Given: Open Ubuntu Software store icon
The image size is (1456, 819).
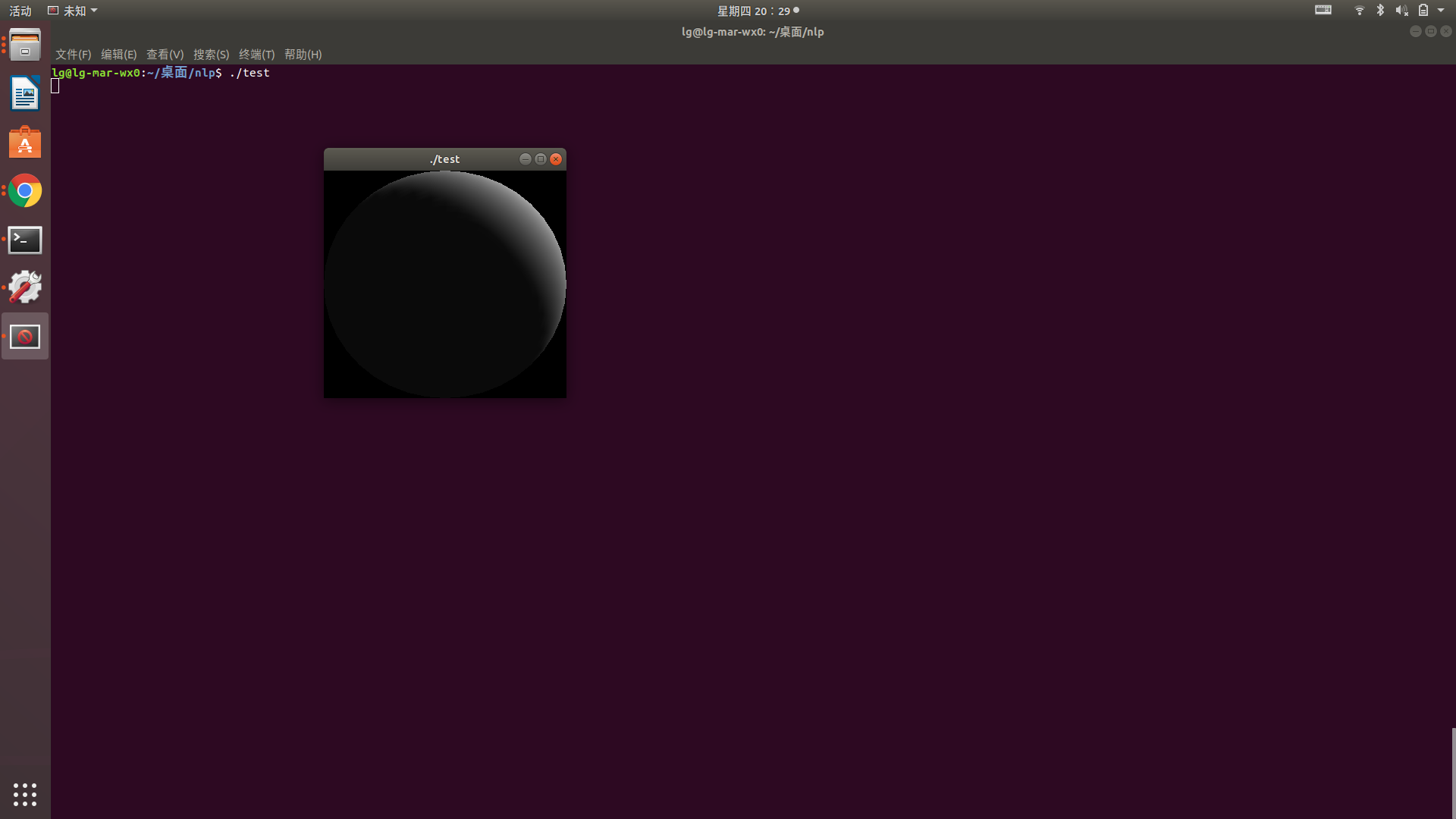Looking at the screenshot, I should (x=25, y=143).
